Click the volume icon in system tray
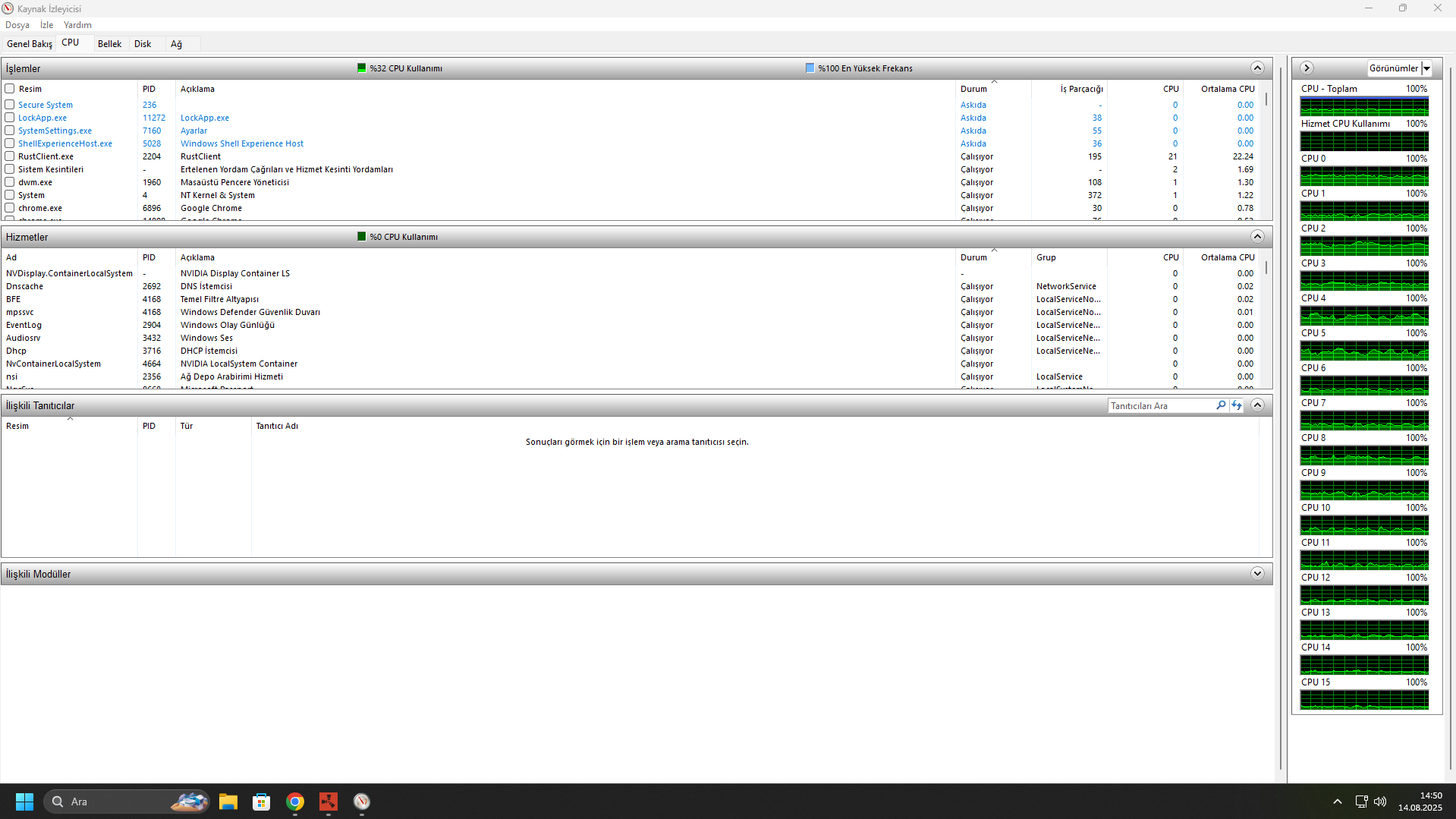This screenshot has width=1456, height=819. tap(1380, 802)
